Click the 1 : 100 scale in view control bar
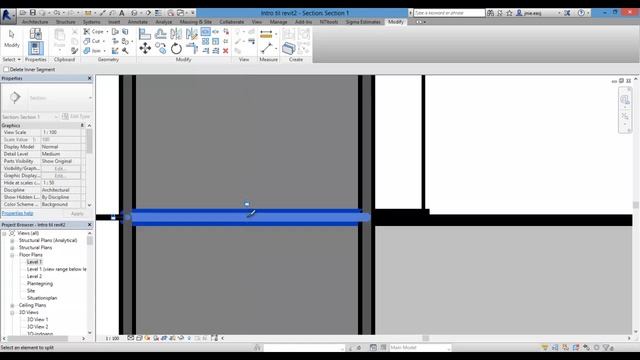Viewport: 640px width, 360px height. click(112, 338)
